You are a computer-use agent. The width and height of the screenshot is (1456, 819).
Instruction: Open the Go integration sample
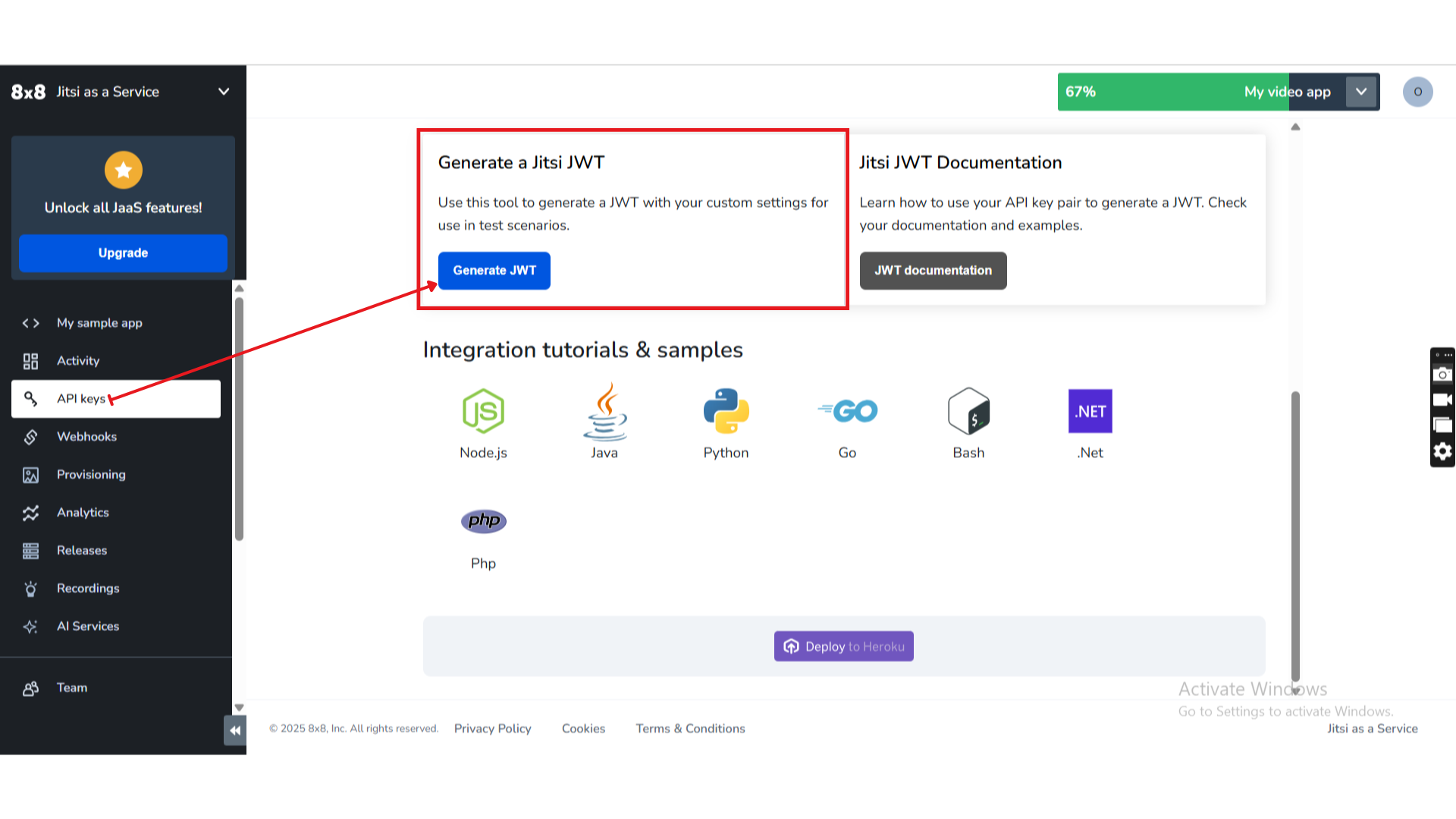pos(847,412)
